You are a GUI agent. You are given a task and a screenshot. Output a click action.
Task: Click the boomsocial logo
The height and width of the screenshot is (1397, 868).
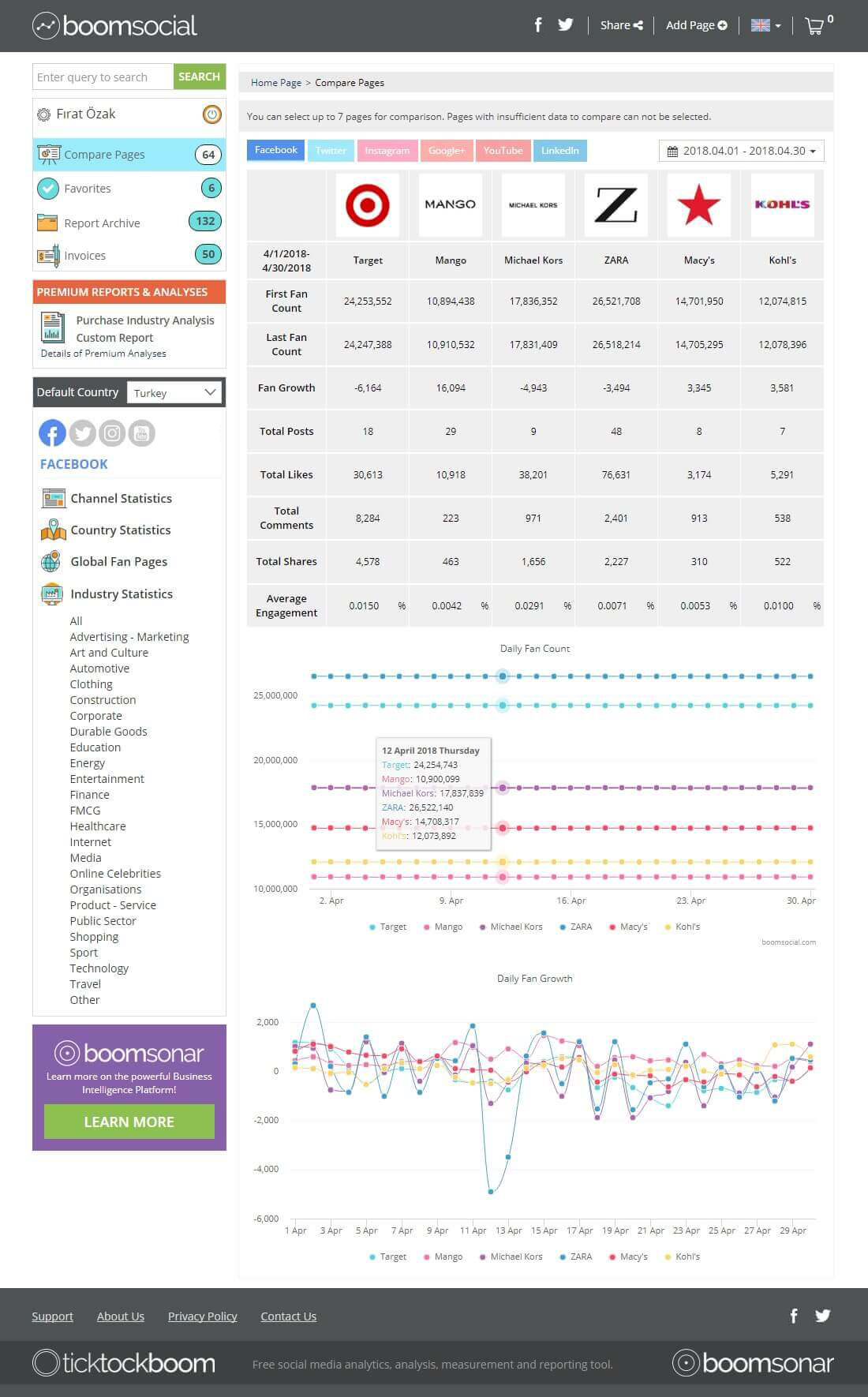[x=115, y=25]
